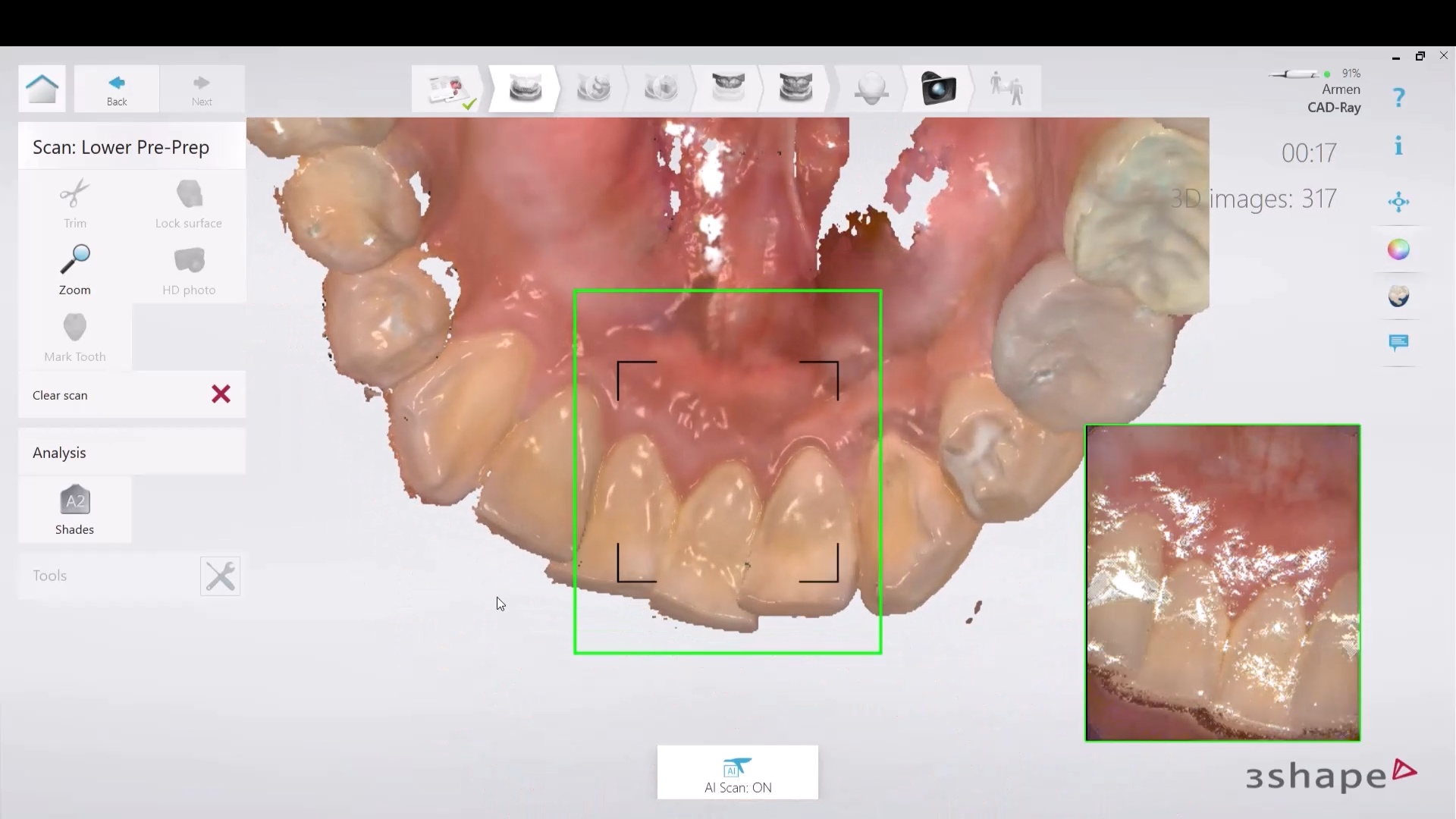Click the front teeth in the 3D scan
The width and height of the screenshot is (1456, 819).
726,531
